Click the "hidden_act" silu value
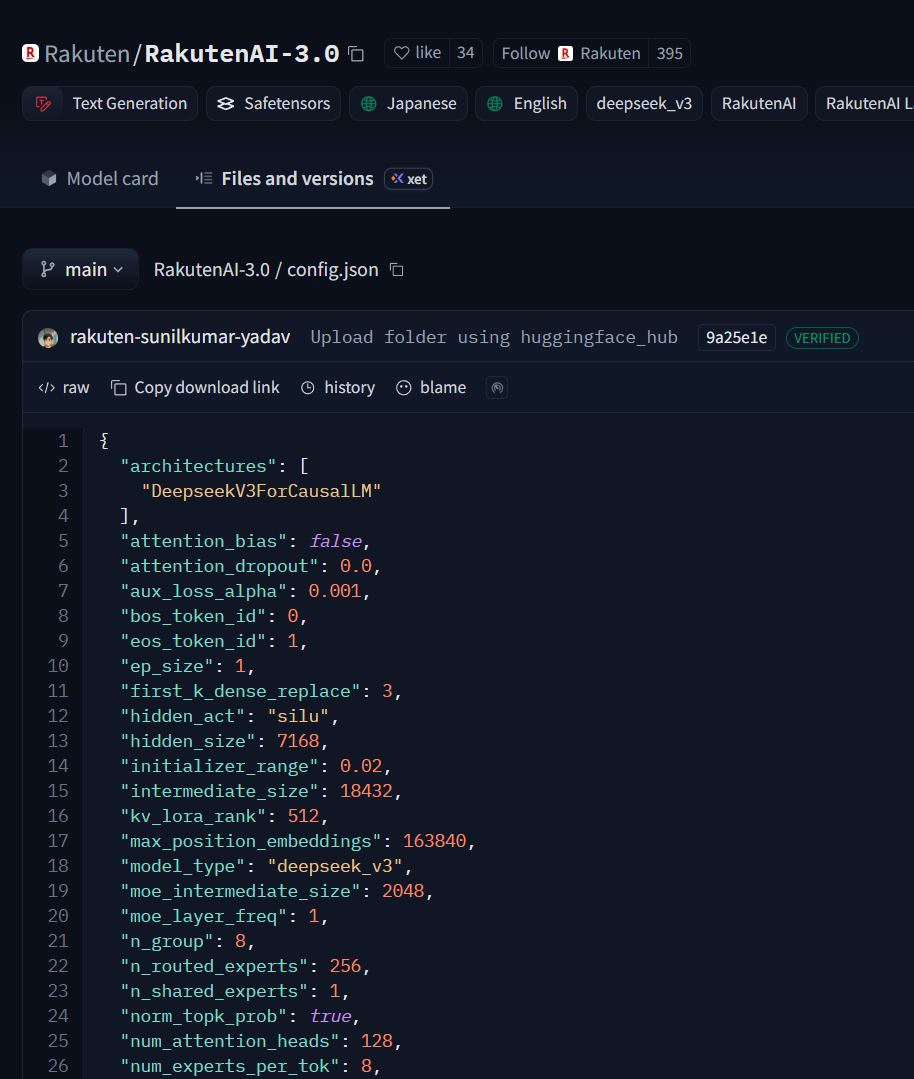This screenshot has height=1079, width=914. [x=298, y=716]
